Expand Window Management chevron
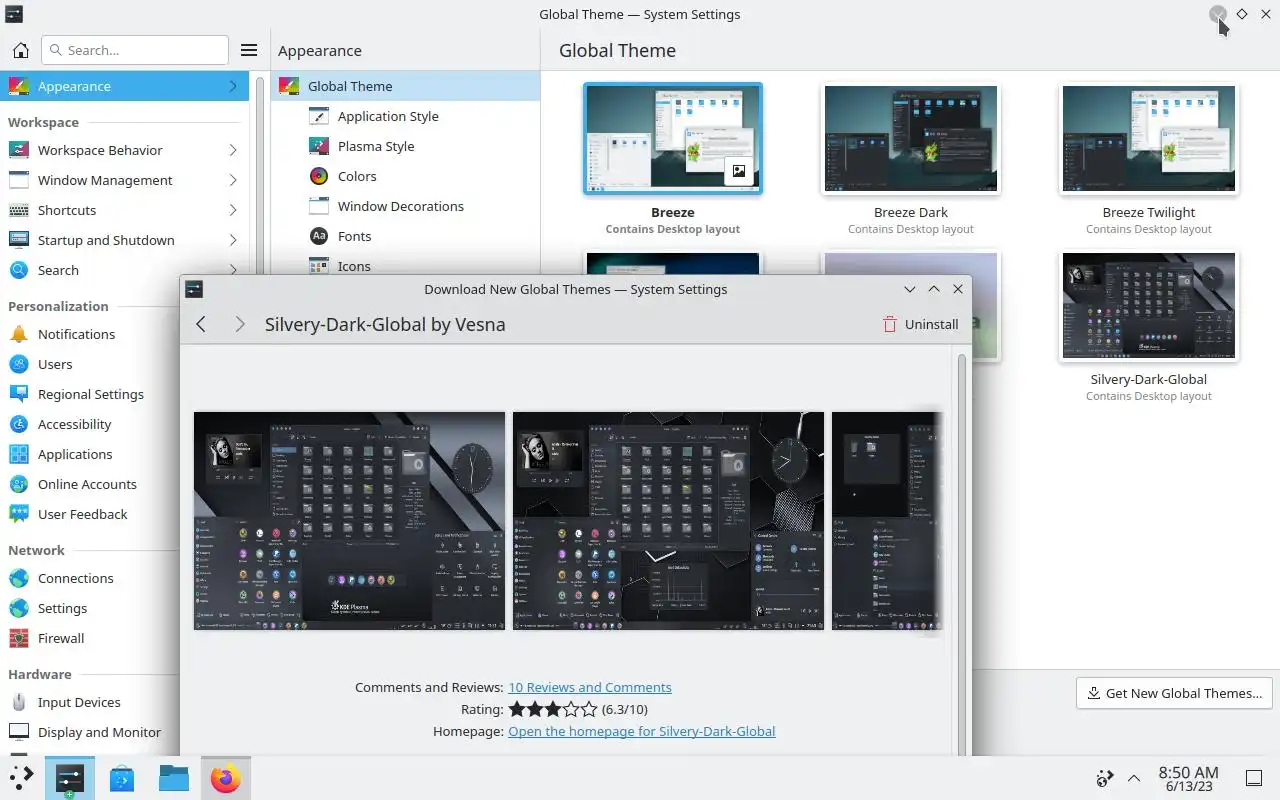1280x800 pixels. tap(233, 180)
